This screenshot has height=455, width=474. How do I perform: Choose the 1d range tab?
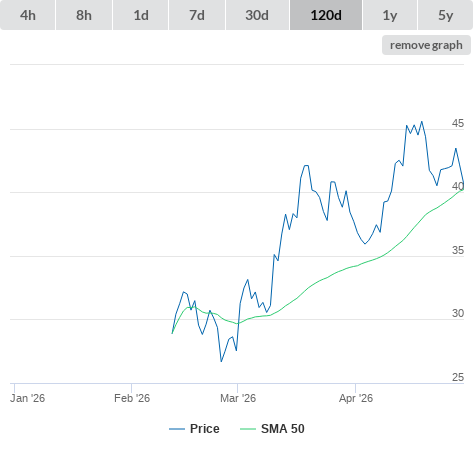point(141,15)
